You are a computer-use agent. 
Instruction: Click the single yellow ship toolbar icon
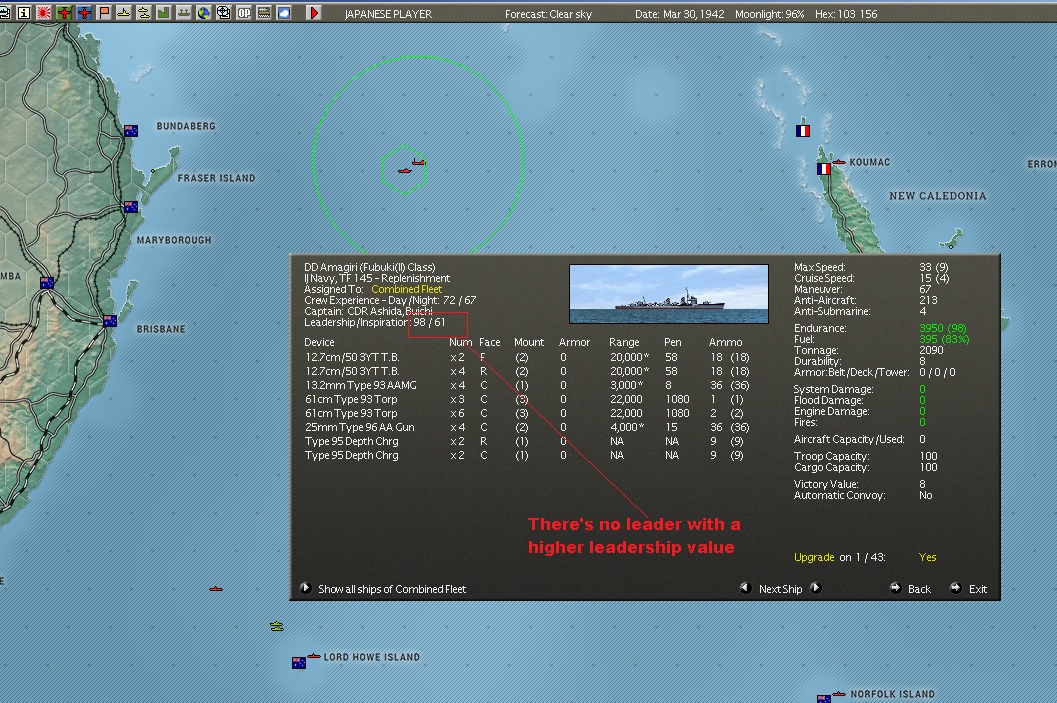[124, 12]
